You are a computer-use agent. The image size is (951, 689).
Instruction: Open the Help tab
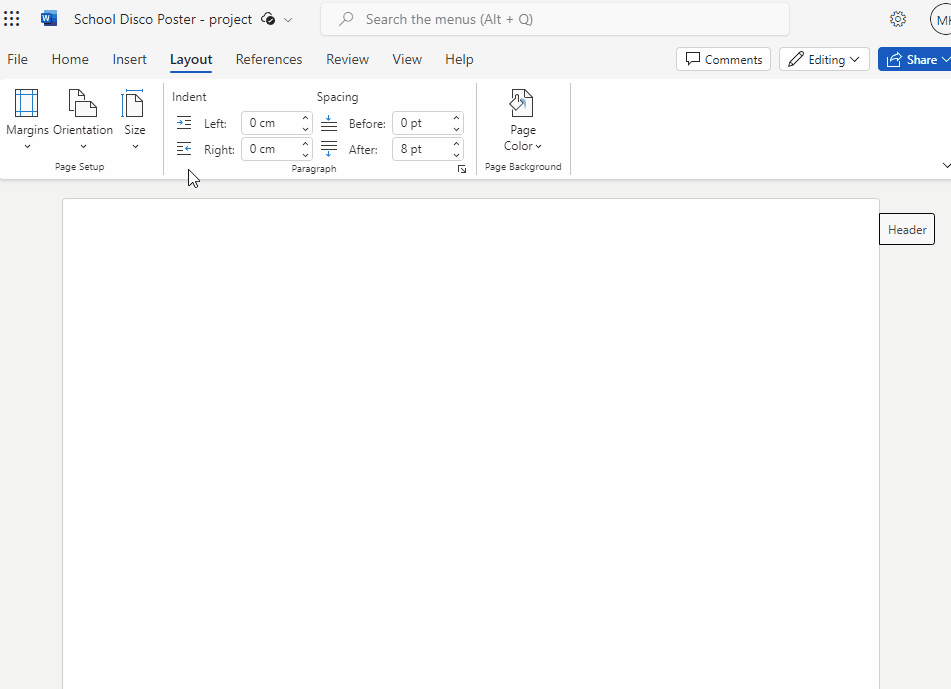tap(459, 59)
